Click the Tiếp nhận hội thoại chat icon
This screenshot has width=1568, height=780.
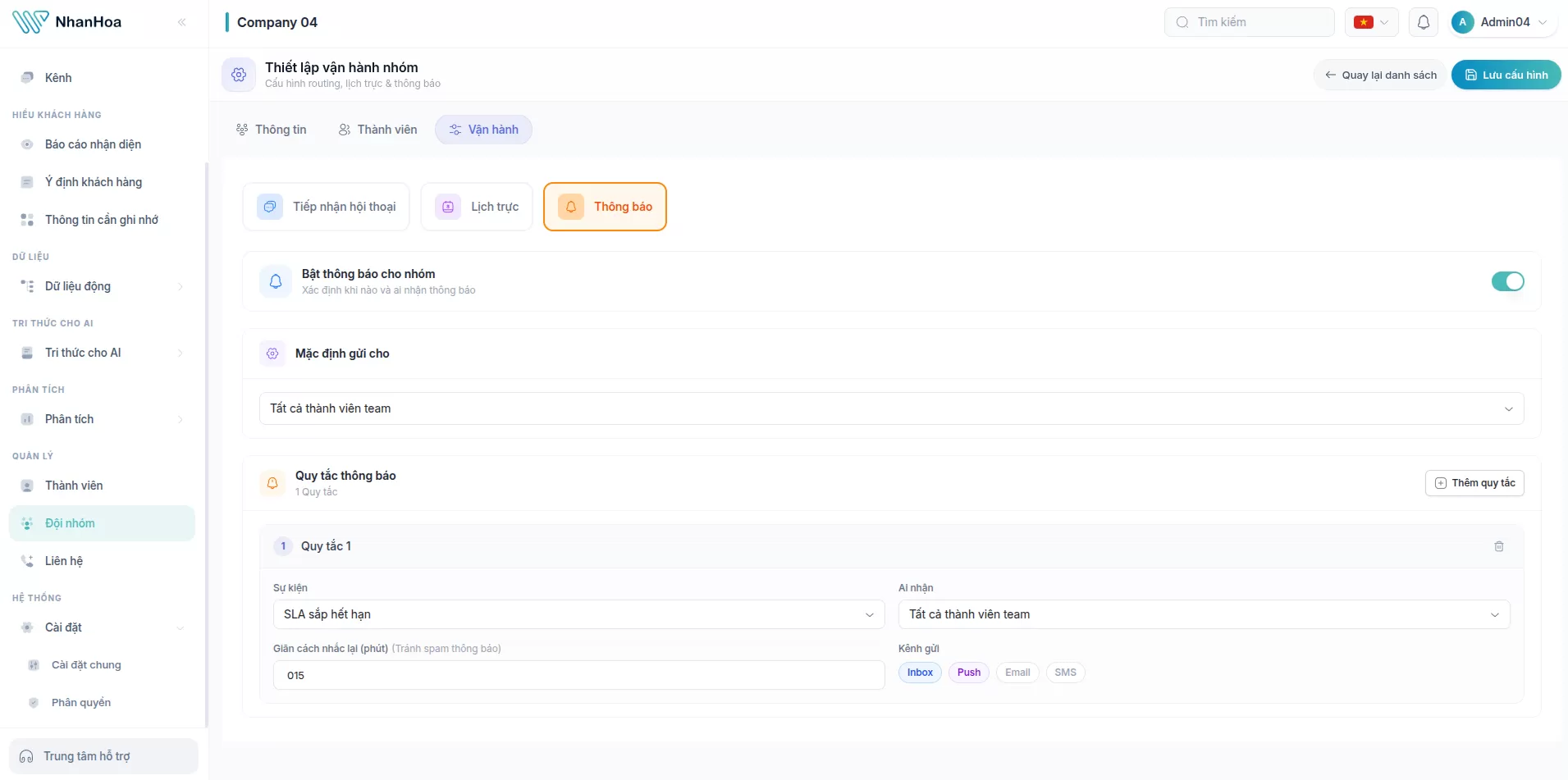tap(270, 207)
